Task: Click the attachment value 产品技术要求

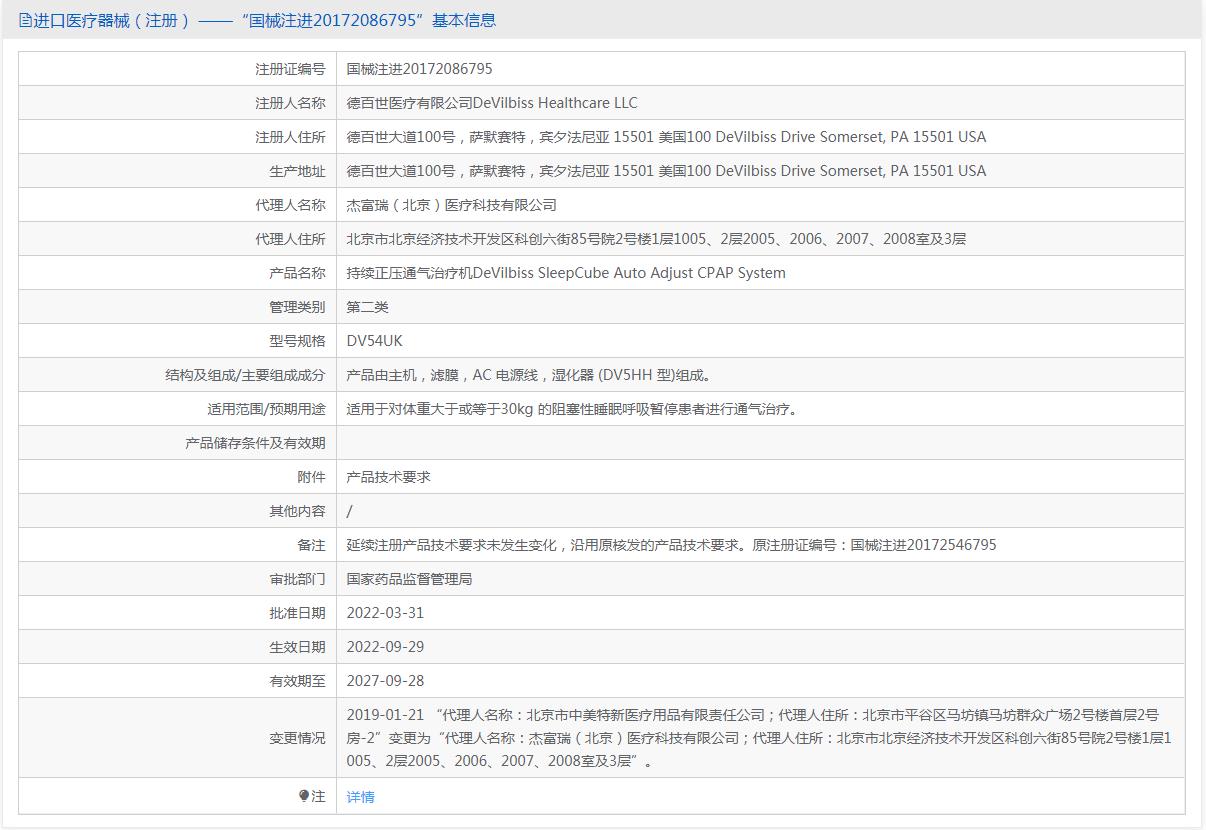Action: [x=389, y=477]
